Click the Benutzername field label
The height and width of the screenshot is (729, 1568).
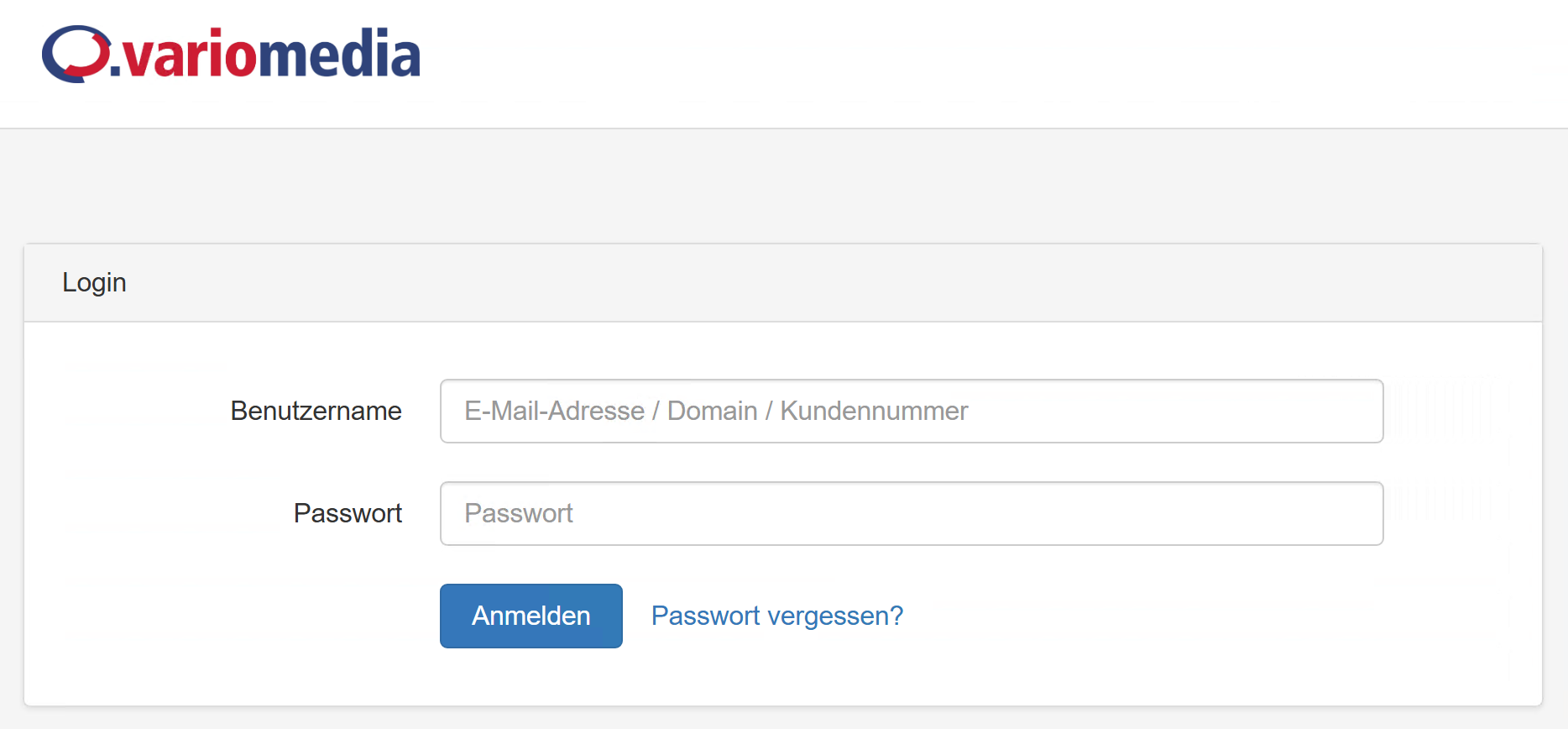click(316, 411)
